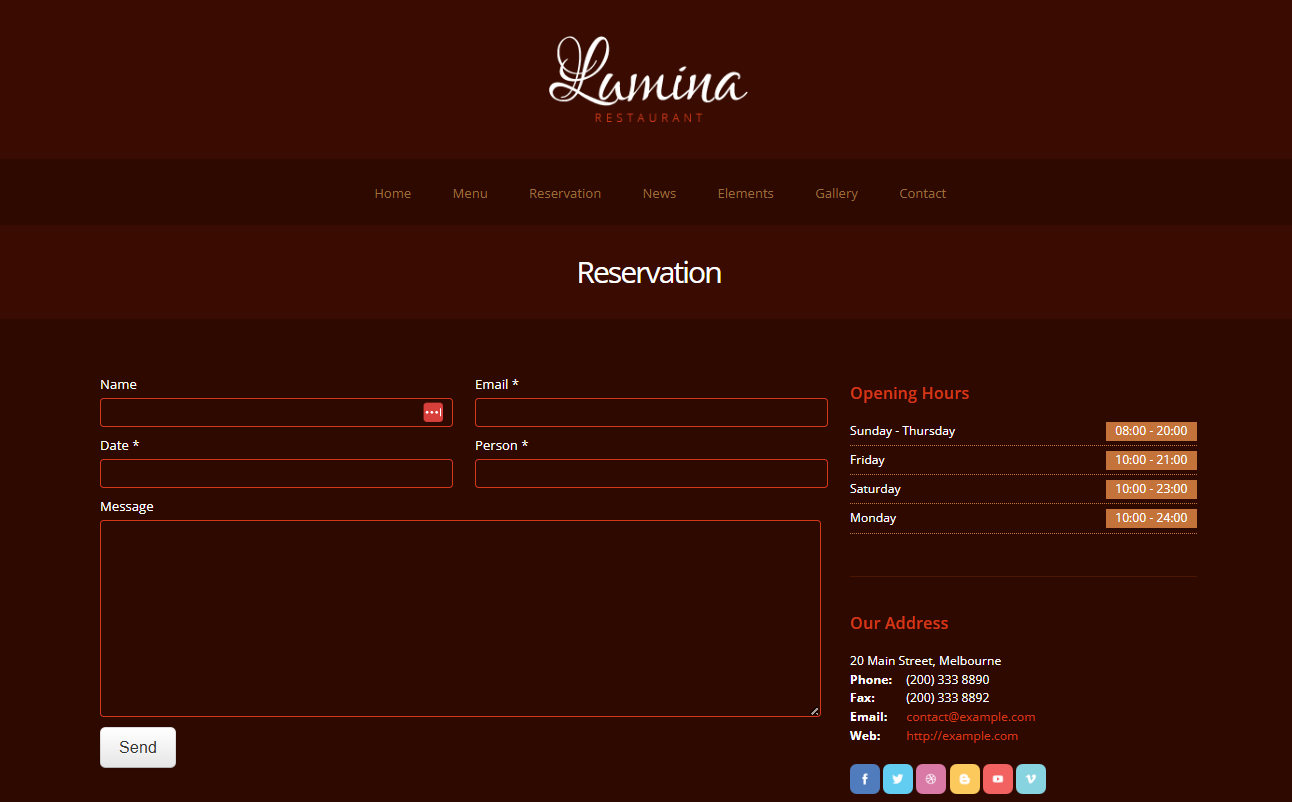
Task: Open the Vimeo social icon
Action: pyautogui.click(x=1031, y=779)
